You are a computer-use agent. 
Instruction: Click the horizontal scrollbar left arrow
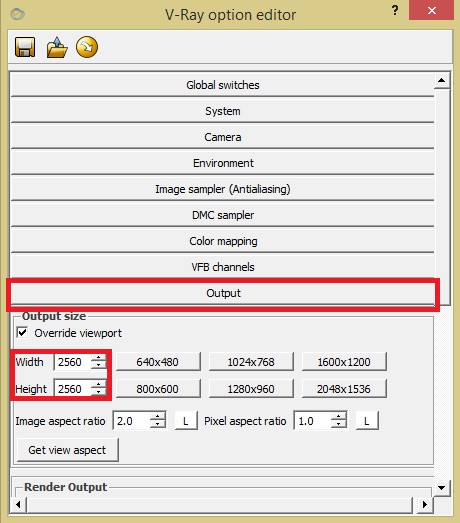point(19,504)
